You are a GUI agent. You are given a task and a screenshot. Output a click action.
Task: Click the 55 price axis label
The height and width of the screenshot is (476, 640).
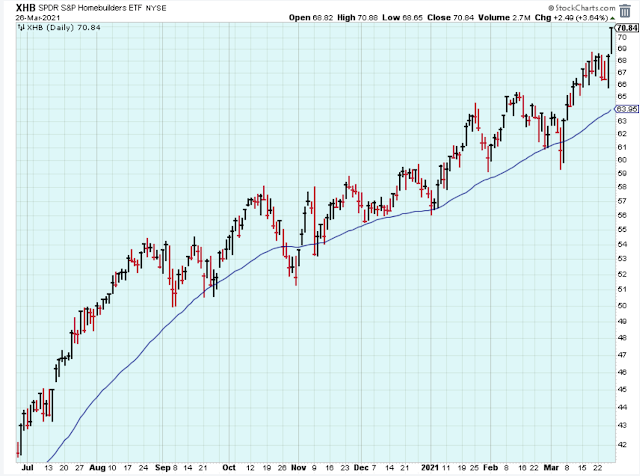pos(622,230)
